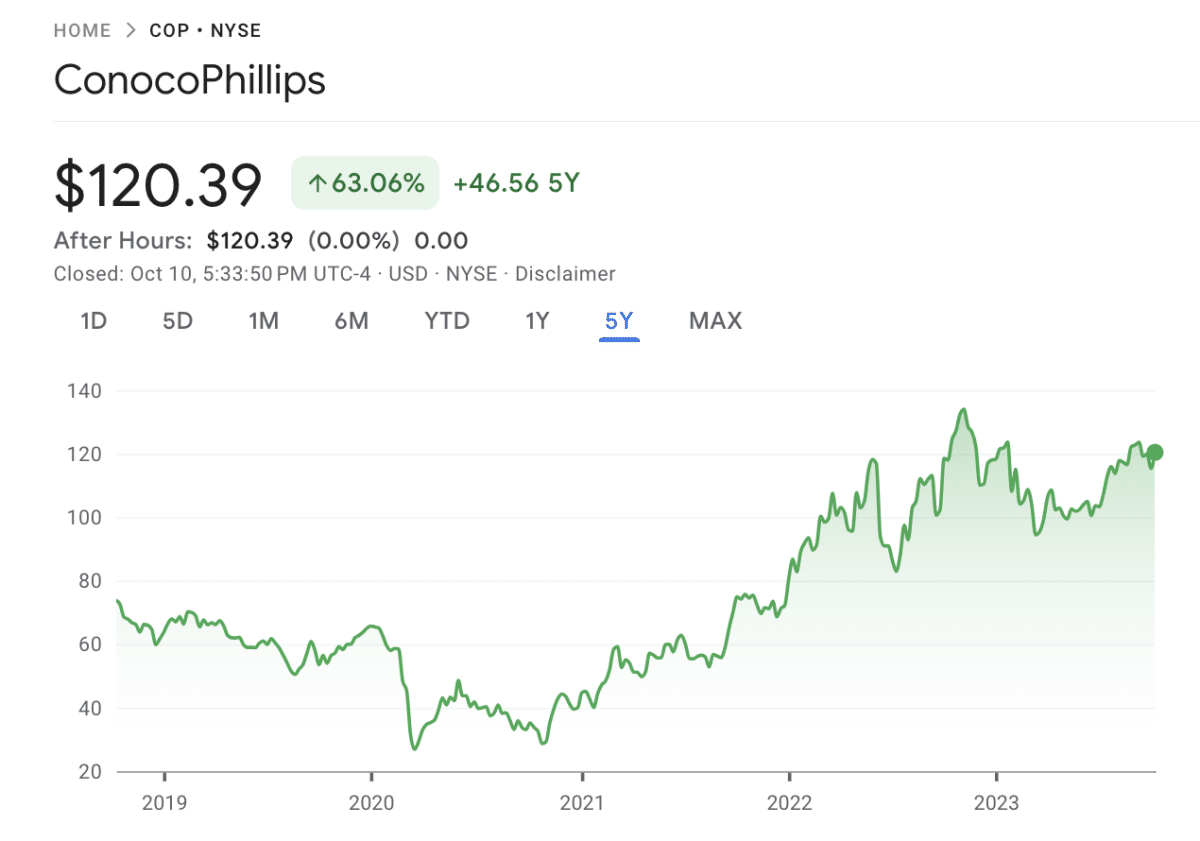The image size is (1200, 841).
Task: Select the 1Y time range
Action: click(x=537, y=321)
